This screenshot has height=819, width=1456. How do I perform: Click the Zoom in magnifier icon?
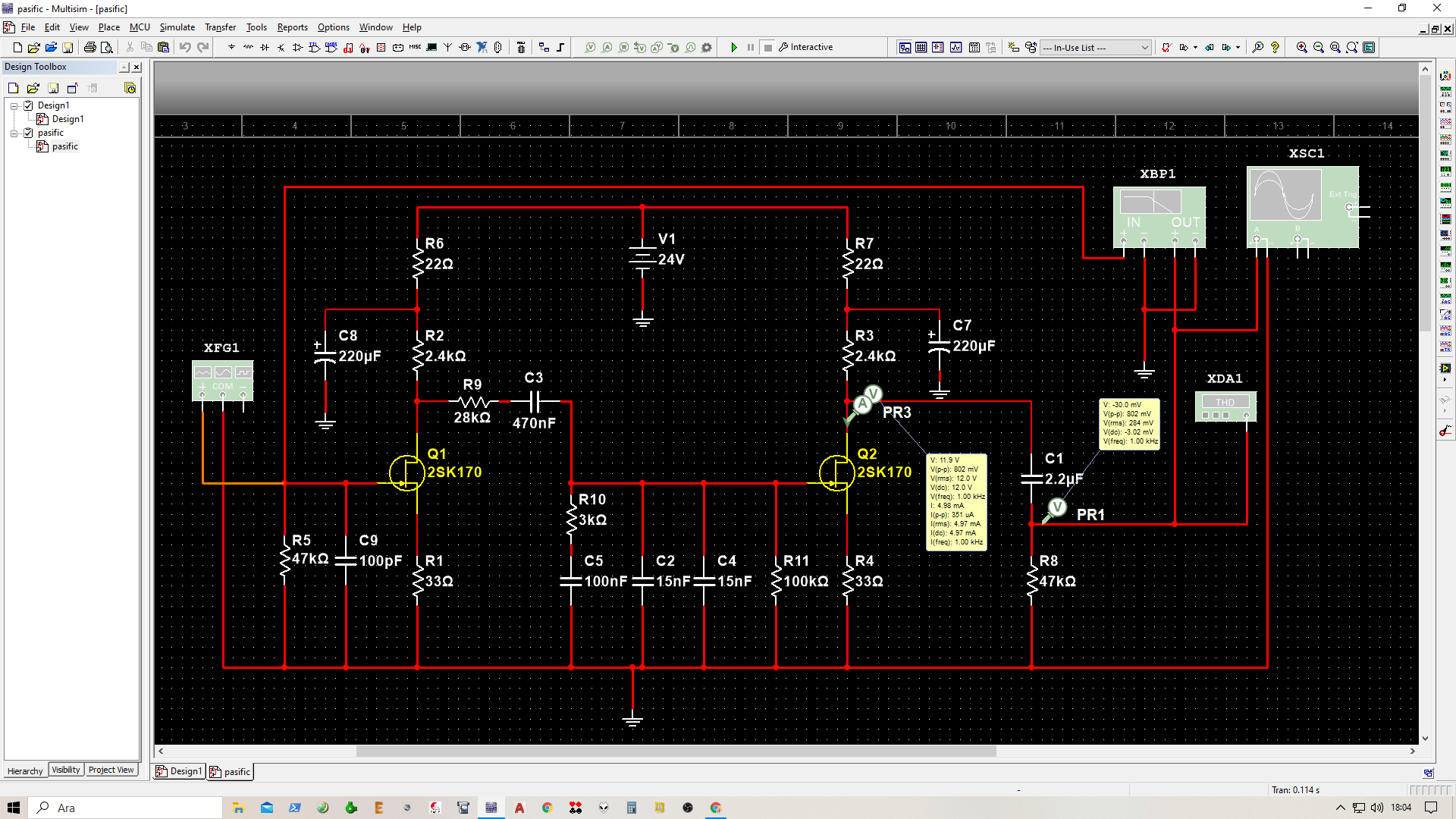[x=1302, y=47]
